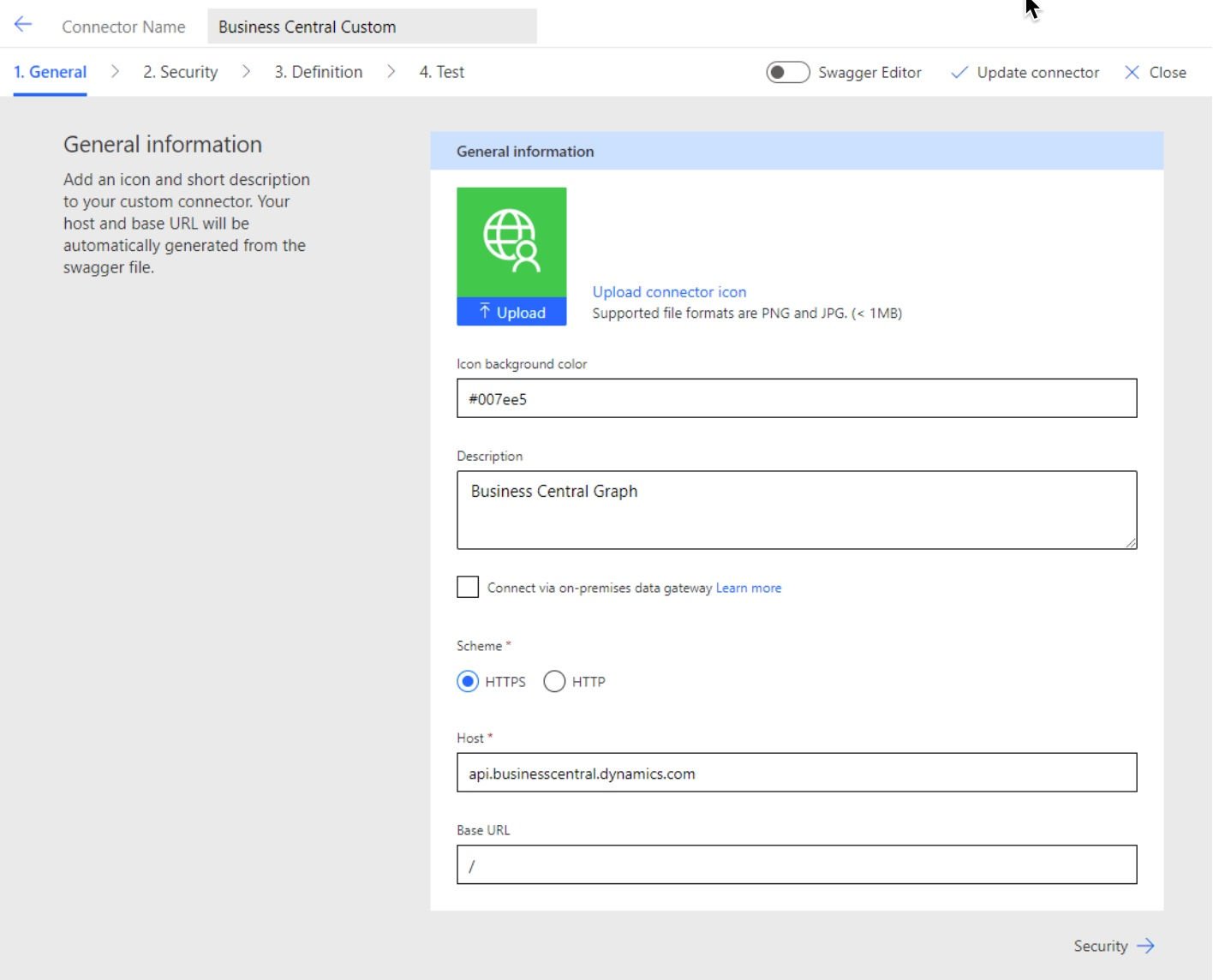
Task: Click the Upload connector icon link
Action: (669, 292)
